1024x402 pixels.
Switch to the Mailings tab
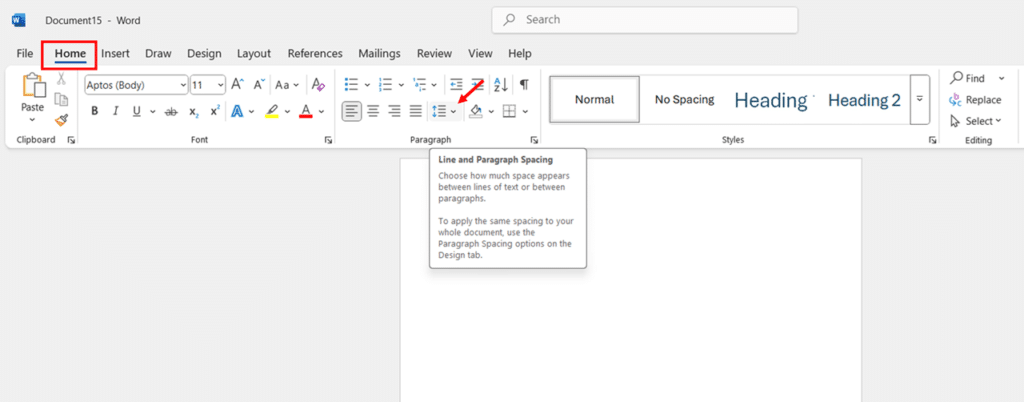click(x=379, y=54)
